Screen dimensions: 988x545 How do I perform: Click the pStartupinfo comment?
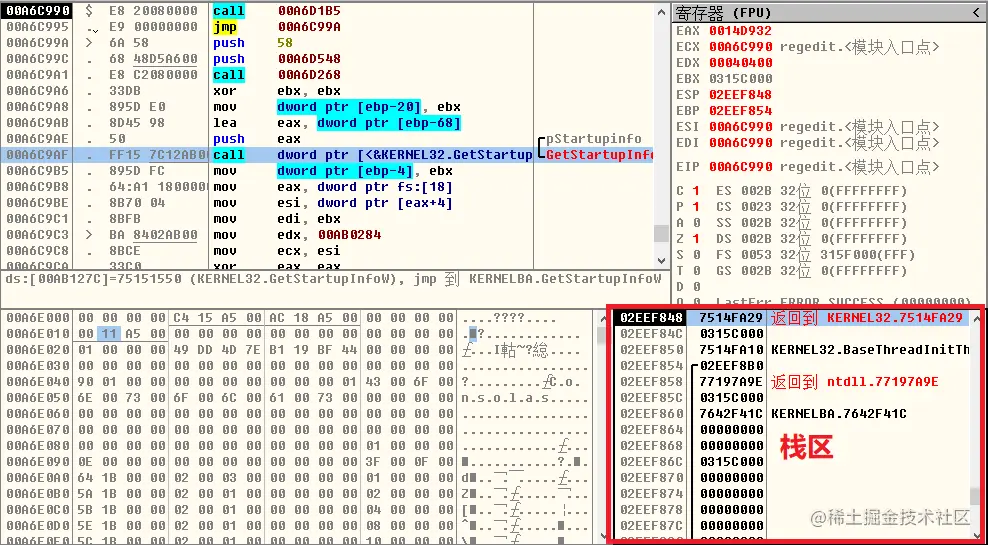(594, 139)
